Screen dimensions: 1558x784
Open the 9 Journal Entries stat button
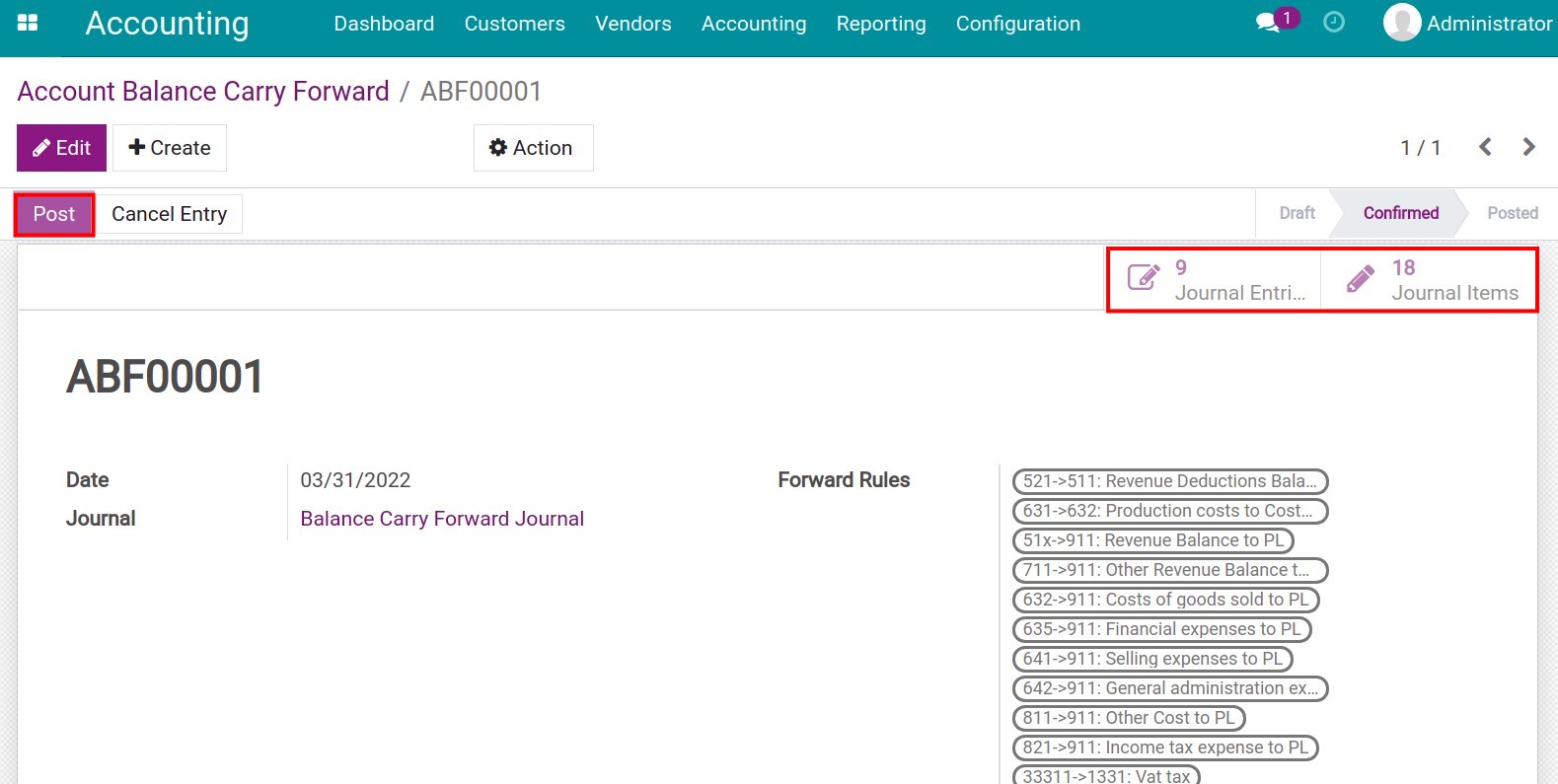click(1215, 280)
